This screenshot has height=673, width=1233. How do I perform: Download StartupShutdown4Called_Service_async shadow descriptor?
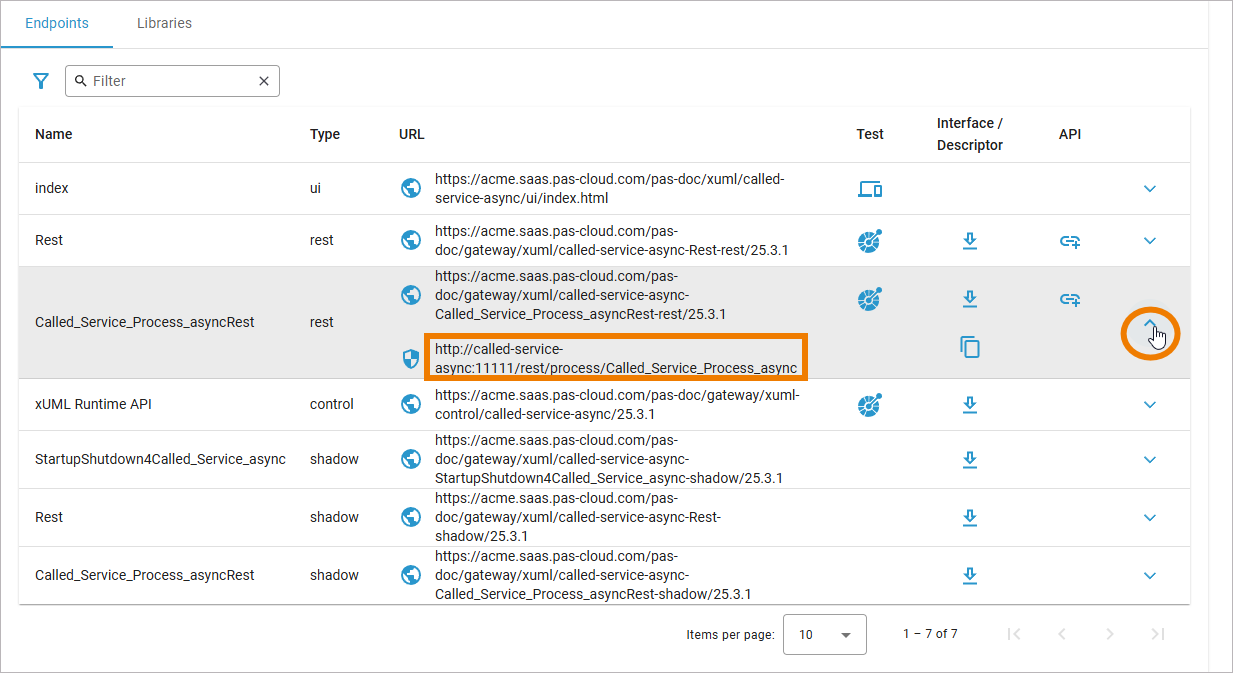click(x=969, y=460)
